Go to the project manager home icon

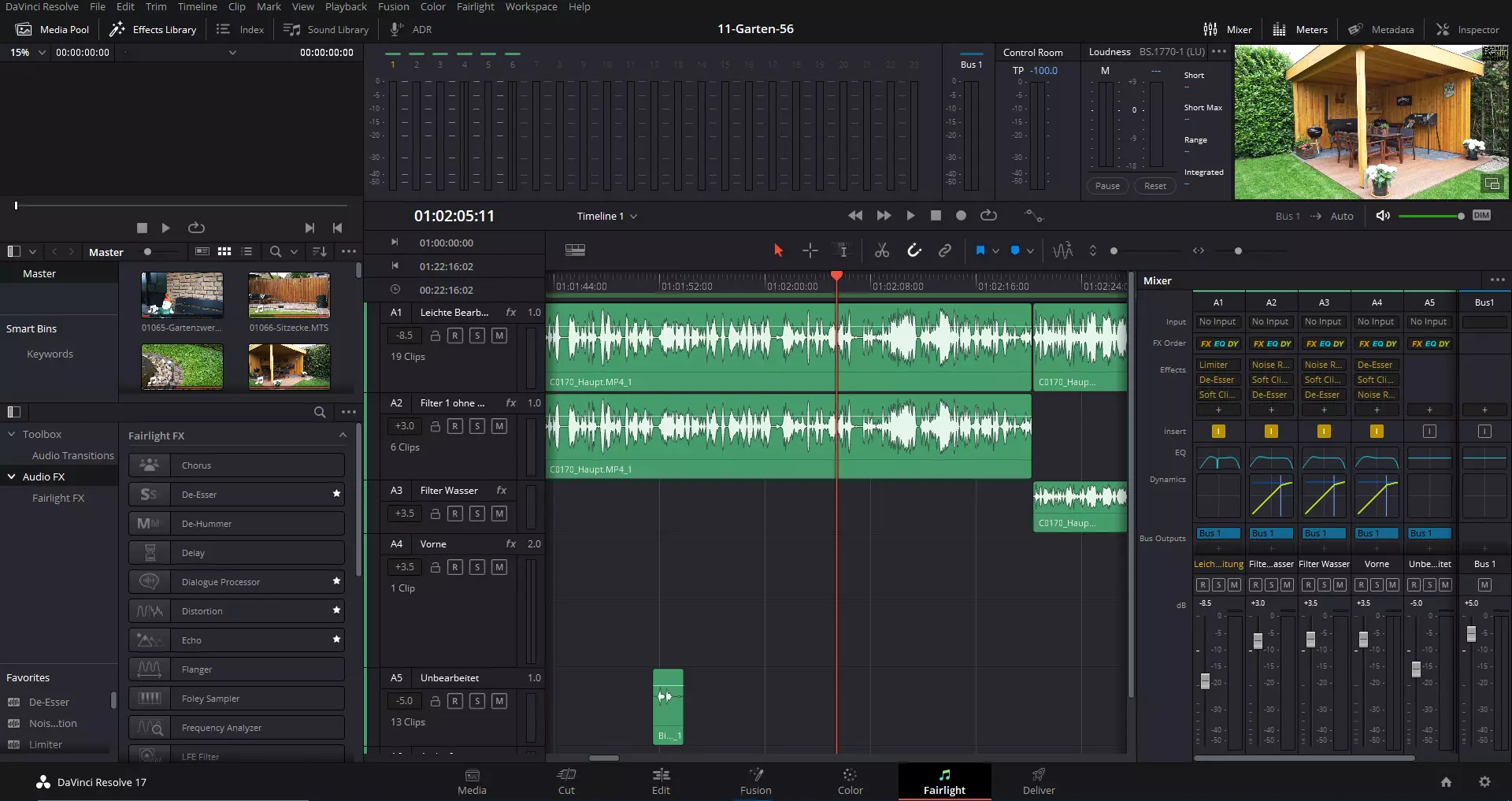tap(1446, 782)
